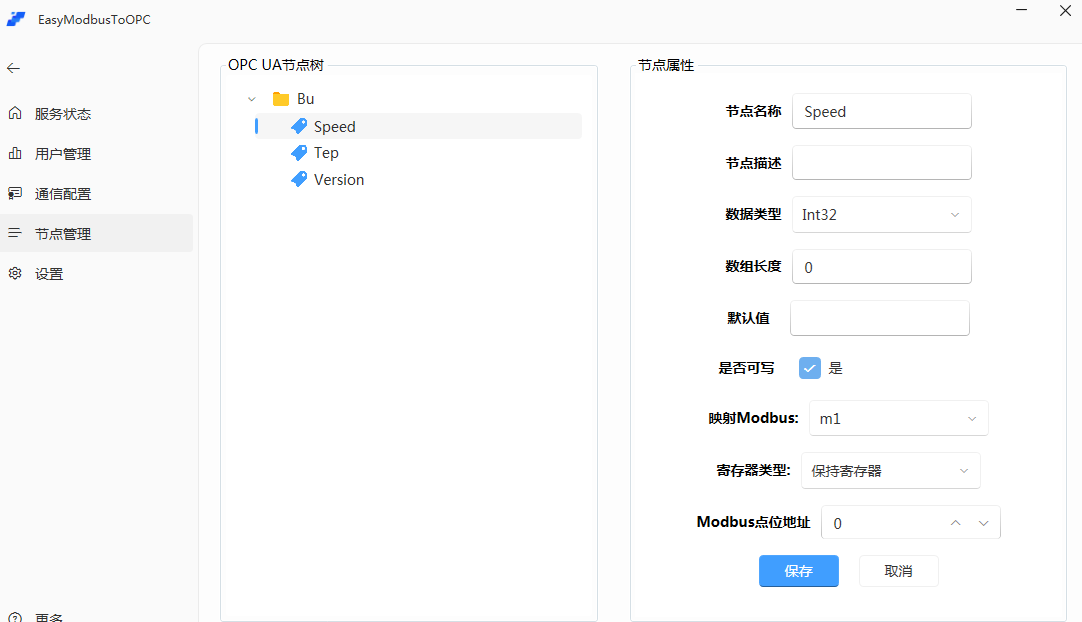Click the tag icon beside the Version node
Viewport: 1082px width, 622px height.
(x=300, y=179)
